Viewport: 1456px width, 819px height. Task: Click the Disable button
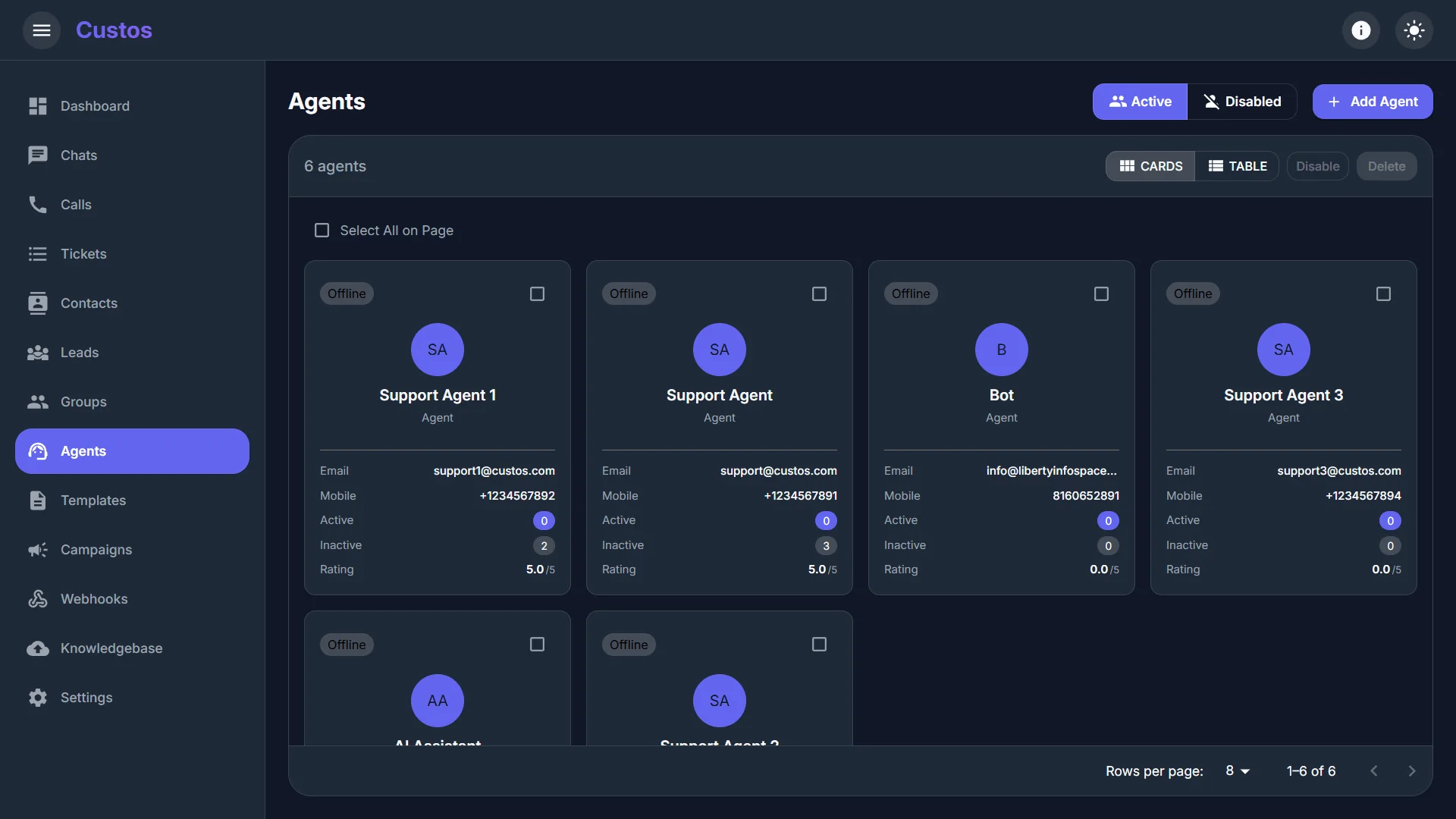[x=1317, y=166]
